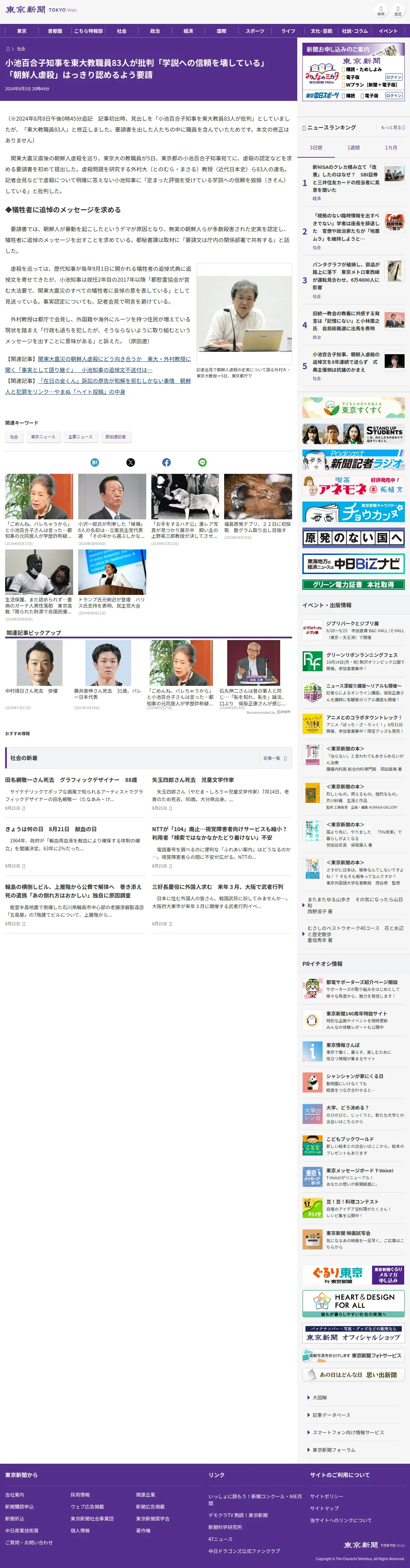410x1568 pixels.
Task: Click 東京情報さんぽ info icon
Action: tap(312, 1051)
